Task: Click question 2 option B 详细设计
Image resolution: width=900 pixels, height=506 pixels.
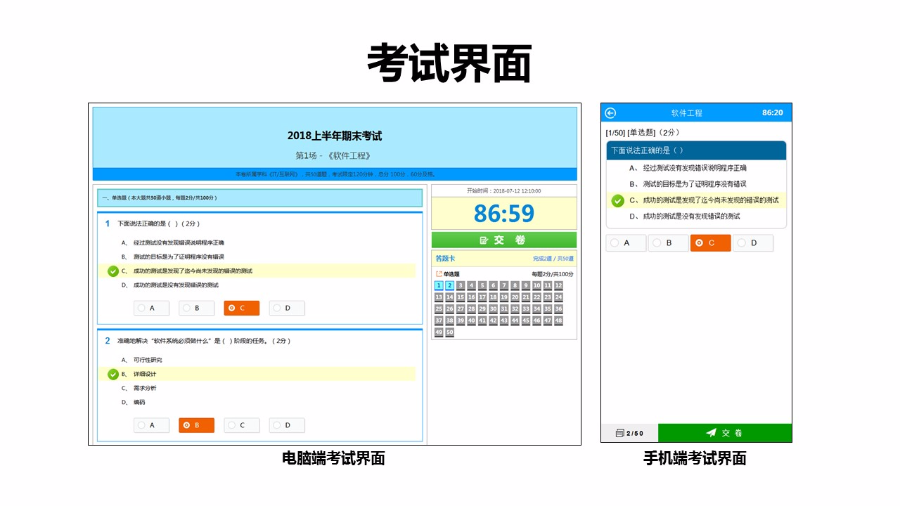Action: [145, 374]
